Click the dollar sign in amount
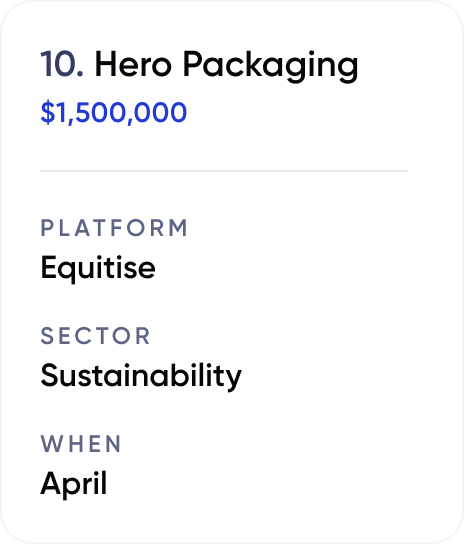The width and height of the screenshot is (464, 544). [x=48, y=112]
